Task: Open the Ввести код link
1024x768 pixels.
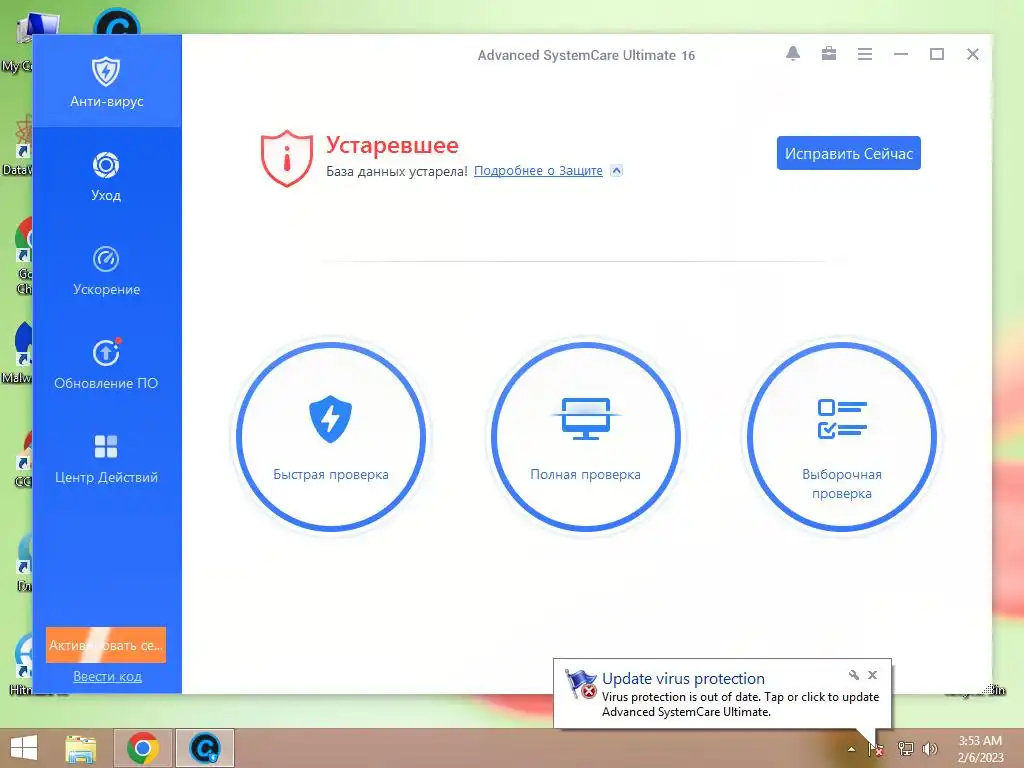Action: point(107,677)
